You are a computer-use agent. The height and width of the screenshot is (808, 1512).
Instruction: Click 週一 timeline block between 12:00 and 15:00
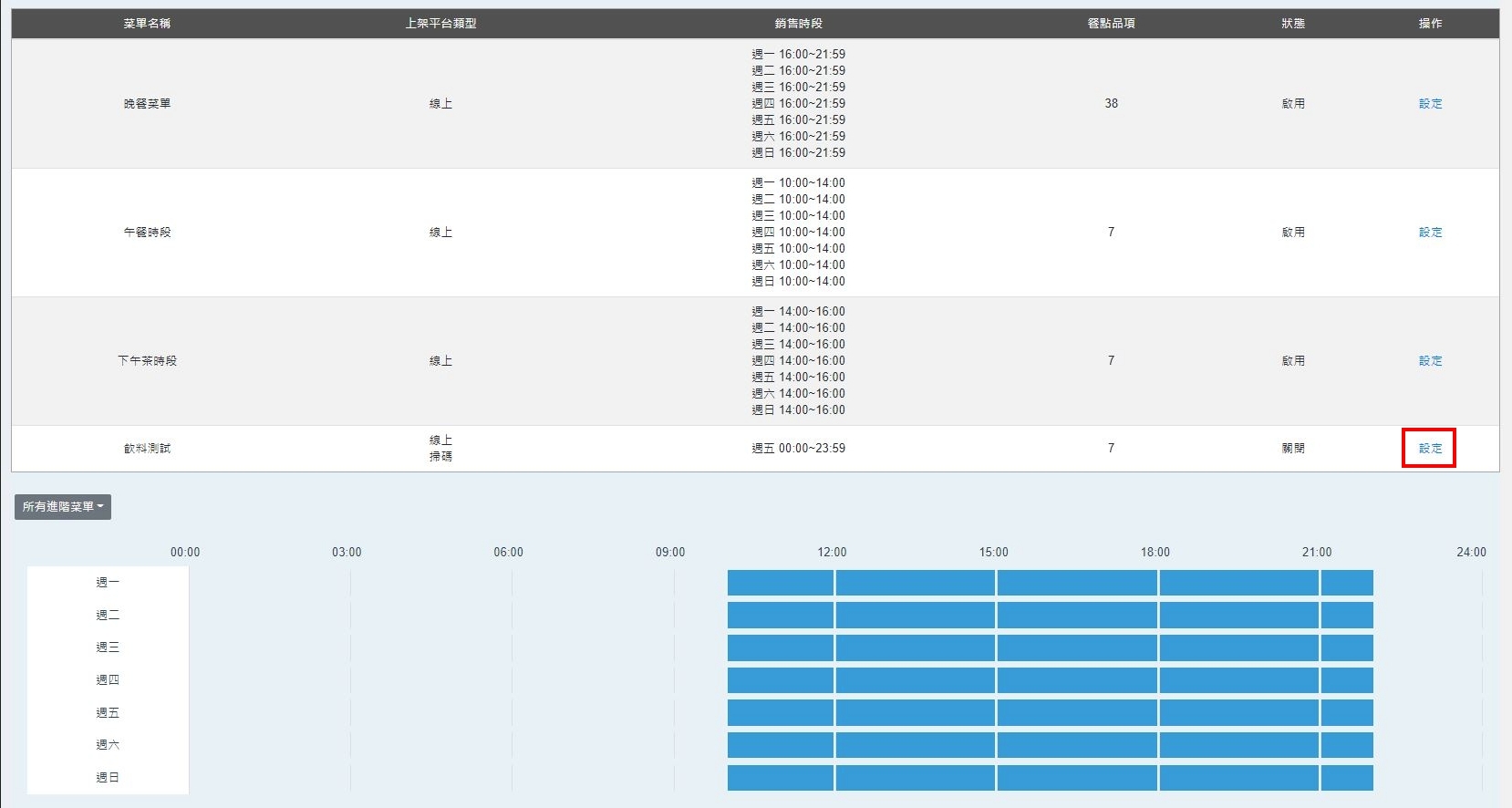tap(915, 583)
